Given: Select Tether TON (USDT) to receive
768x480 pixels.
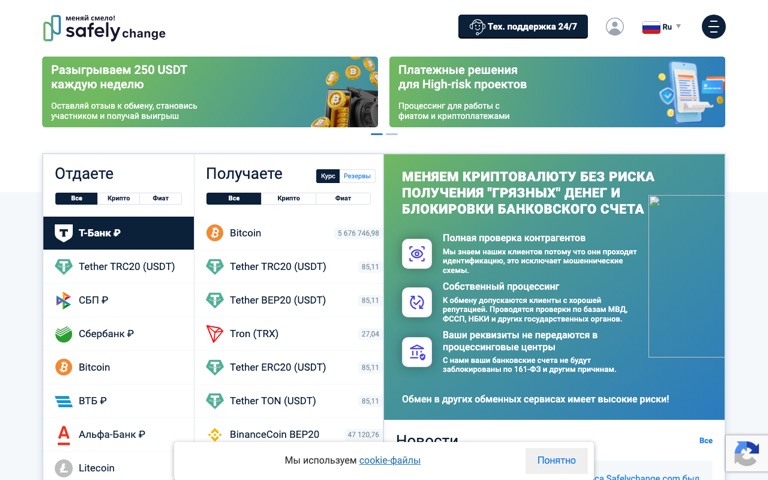Looking at the screenshot, I should [x=289, y=401].
